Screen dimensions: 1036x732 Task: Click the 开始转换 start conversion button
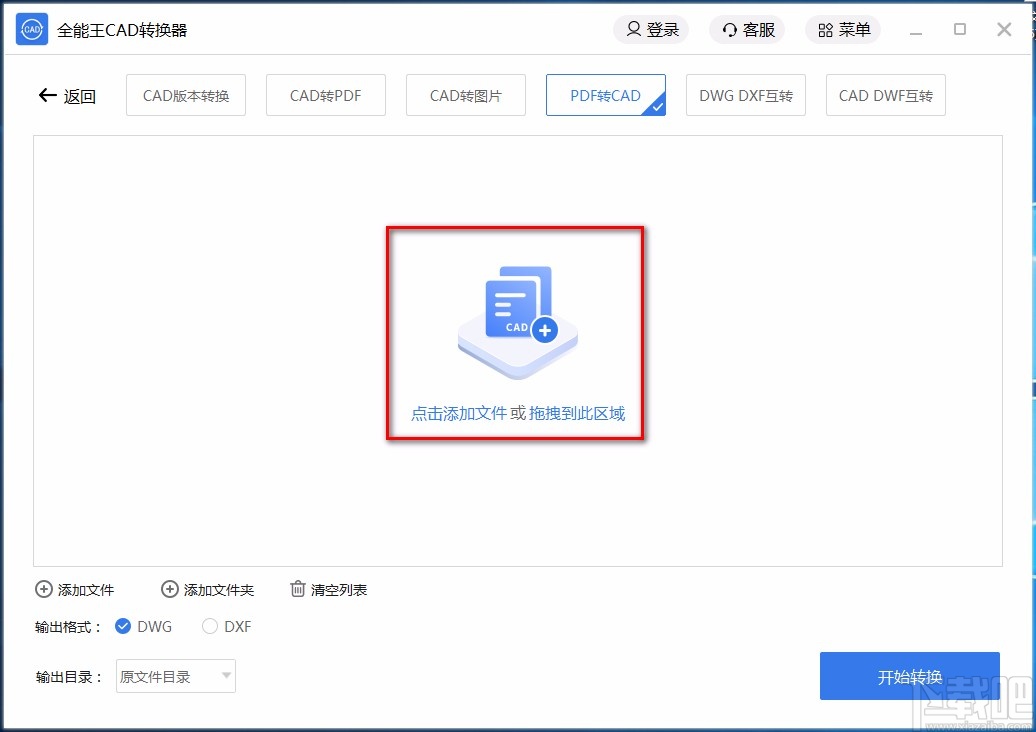click(909, 676)
